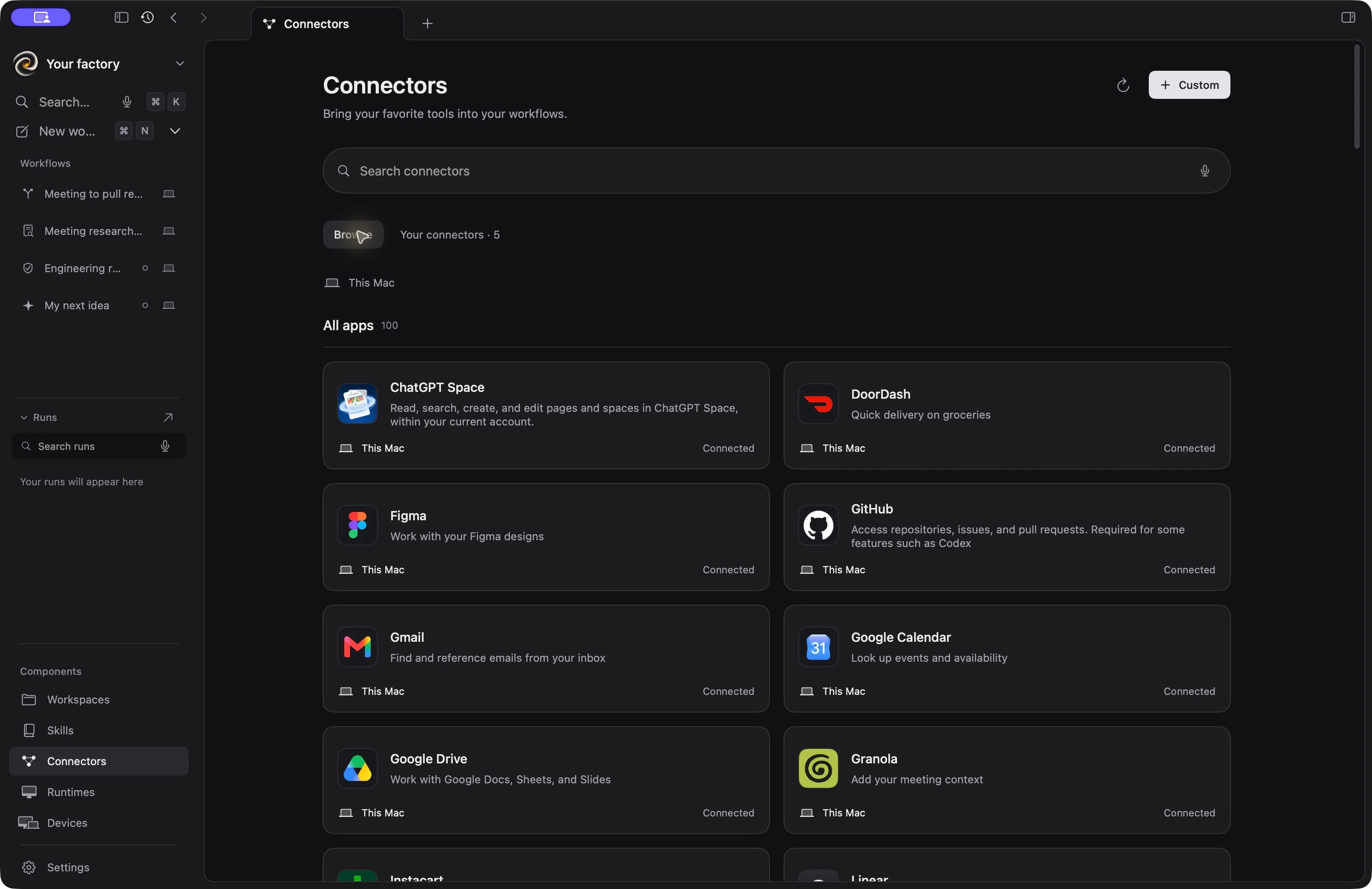Click the microphone in Search runs field

pyautogui.click(x=165, y=446)
